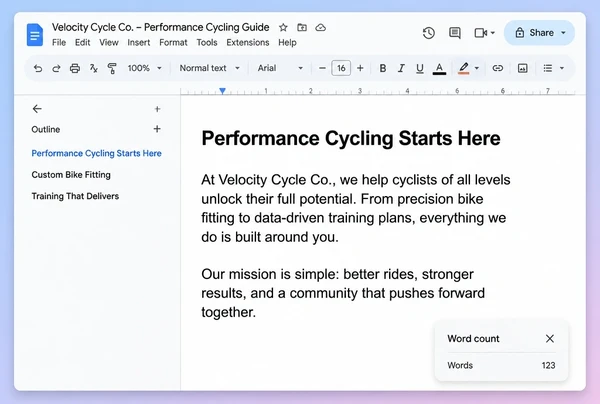The image size is (600, 404).
Task: Toggle the bulleted list
Action: point(548,68)
